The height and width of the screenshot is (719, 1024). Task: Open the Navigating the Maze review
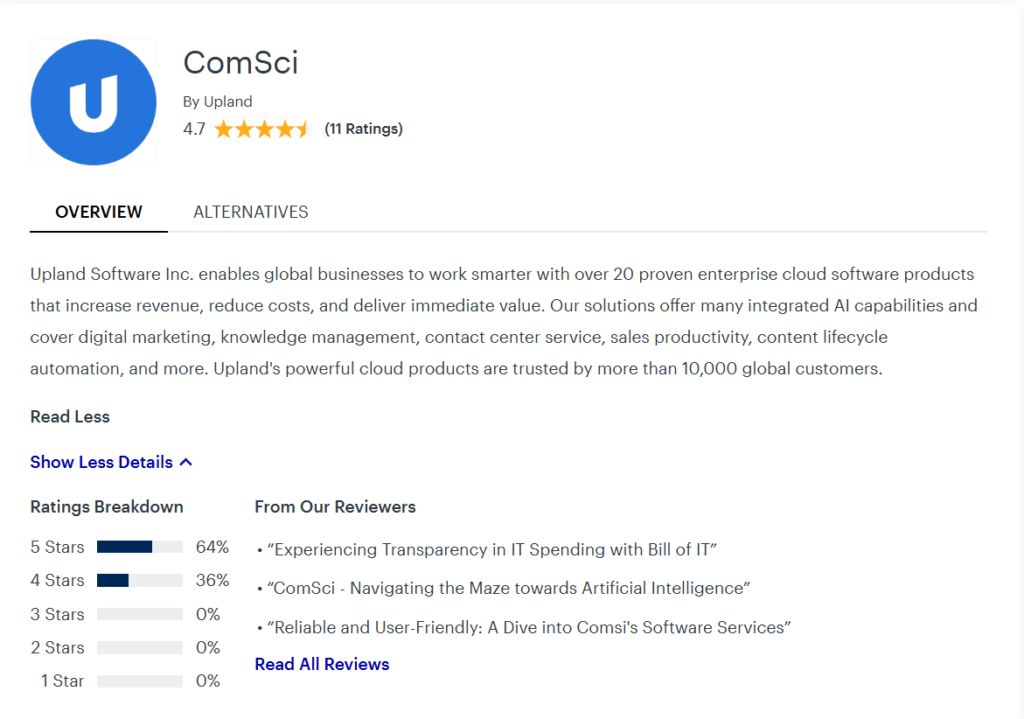tap(510, 588)
